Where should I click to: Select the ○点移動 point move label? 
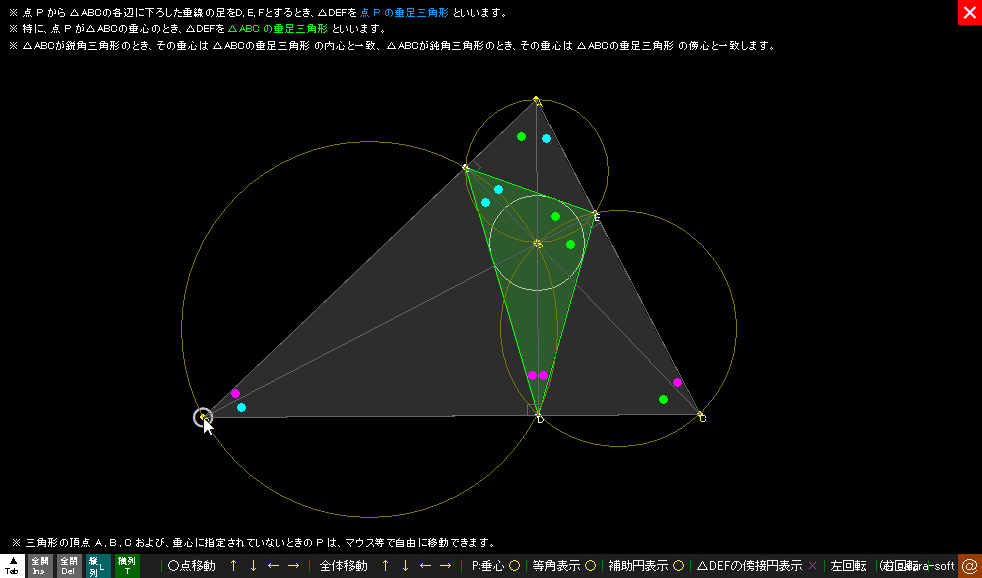[191, 566]
